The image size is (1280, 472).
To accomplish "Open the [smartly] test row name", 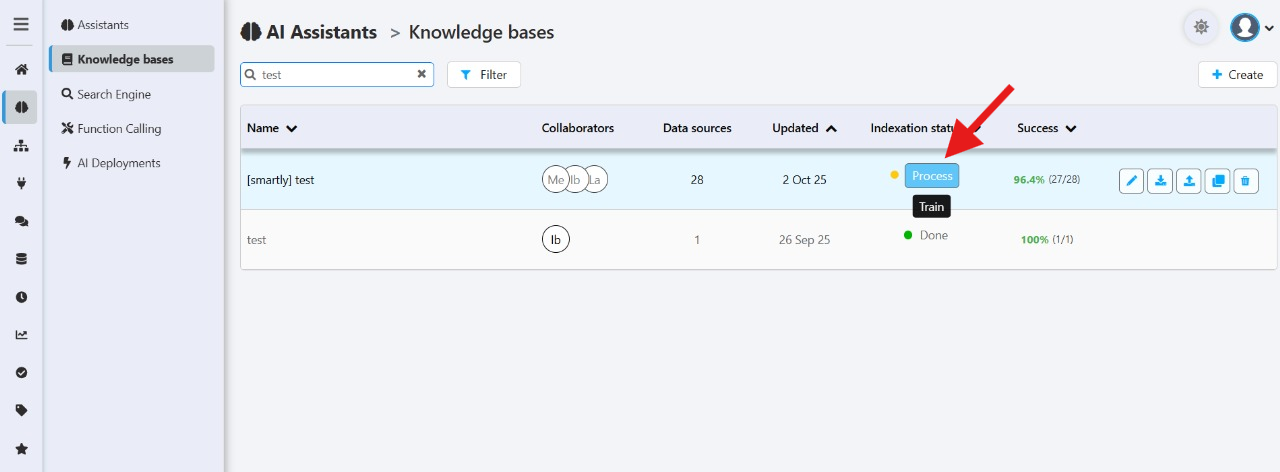I will 281,180.
